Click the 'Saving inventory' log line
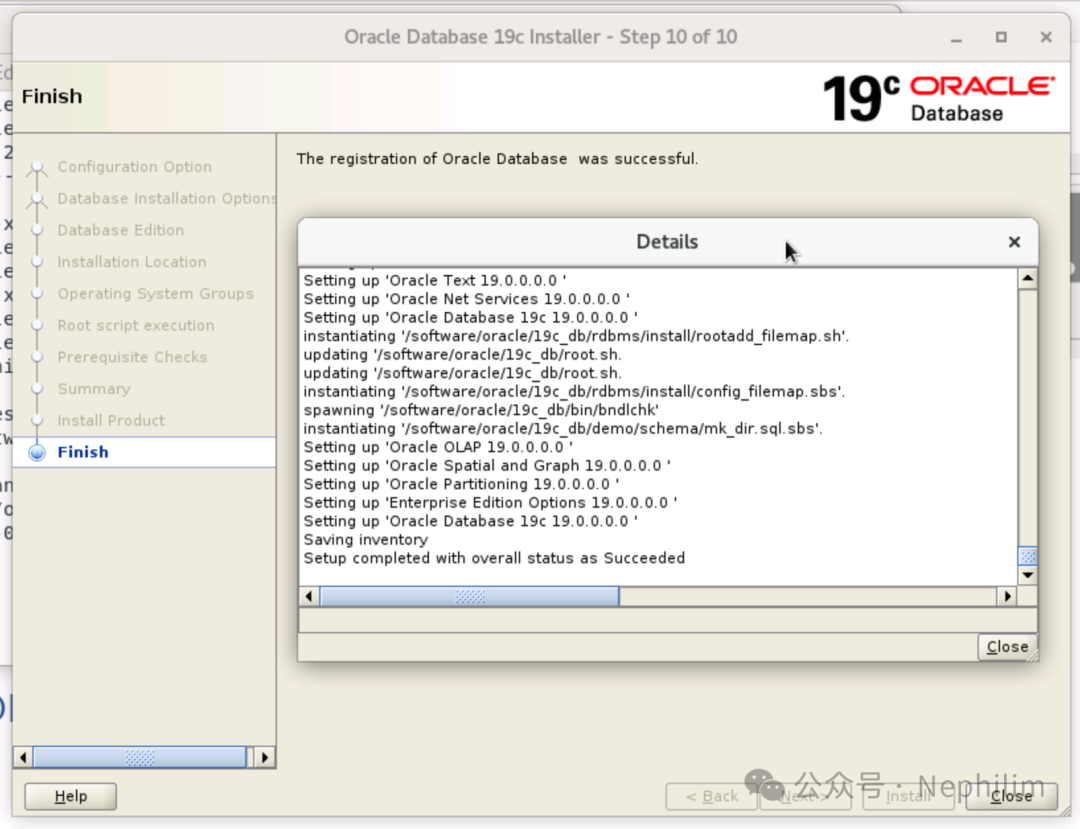 click(x=365, y=539)
